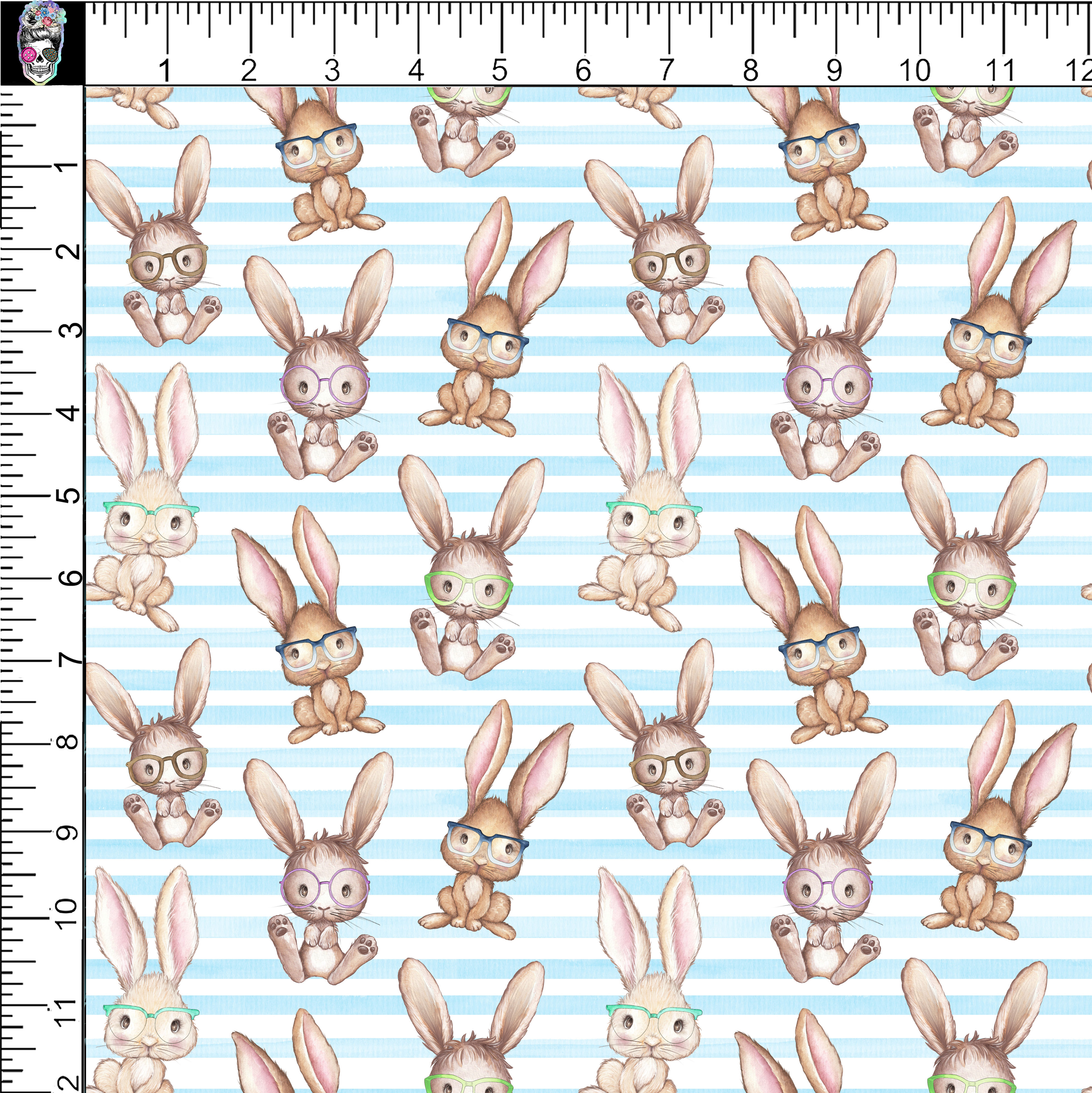Click number 2 on the top ruler
This screenshot has height=1093, width=1092.
(249, 71)
